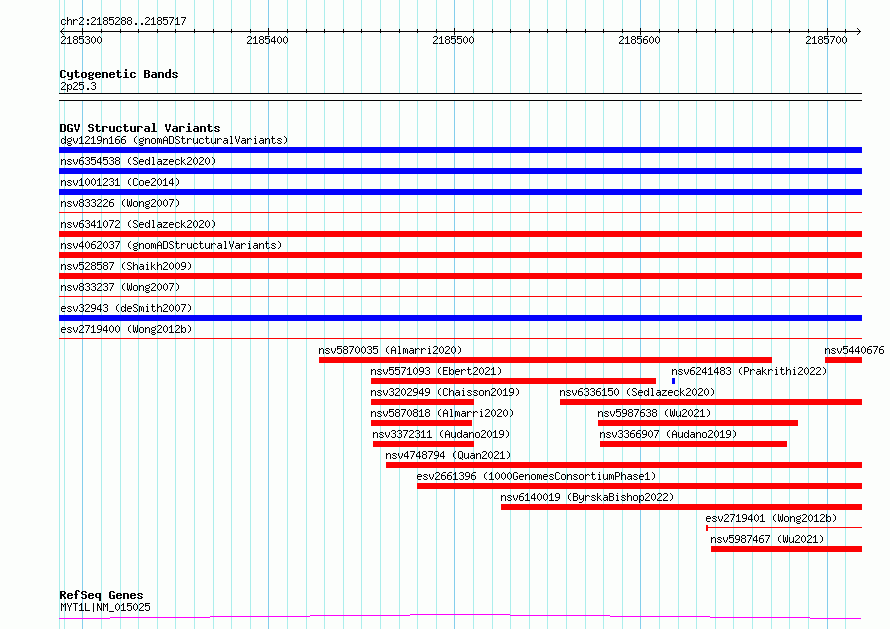The width and height of the screenshot is (890, 629).
Task: Click the chr2:2185288..2185717 region label
Action: pyautogui.click(x=123, y=22)
